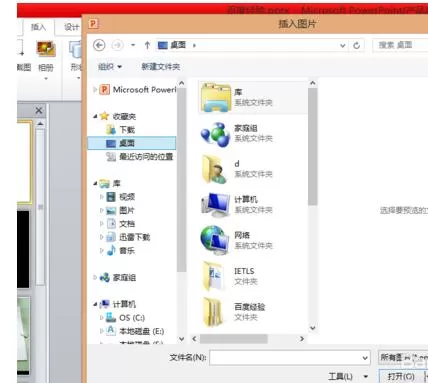
Task: Select 收藏夹 favorites star item
Action: point(118,116)
